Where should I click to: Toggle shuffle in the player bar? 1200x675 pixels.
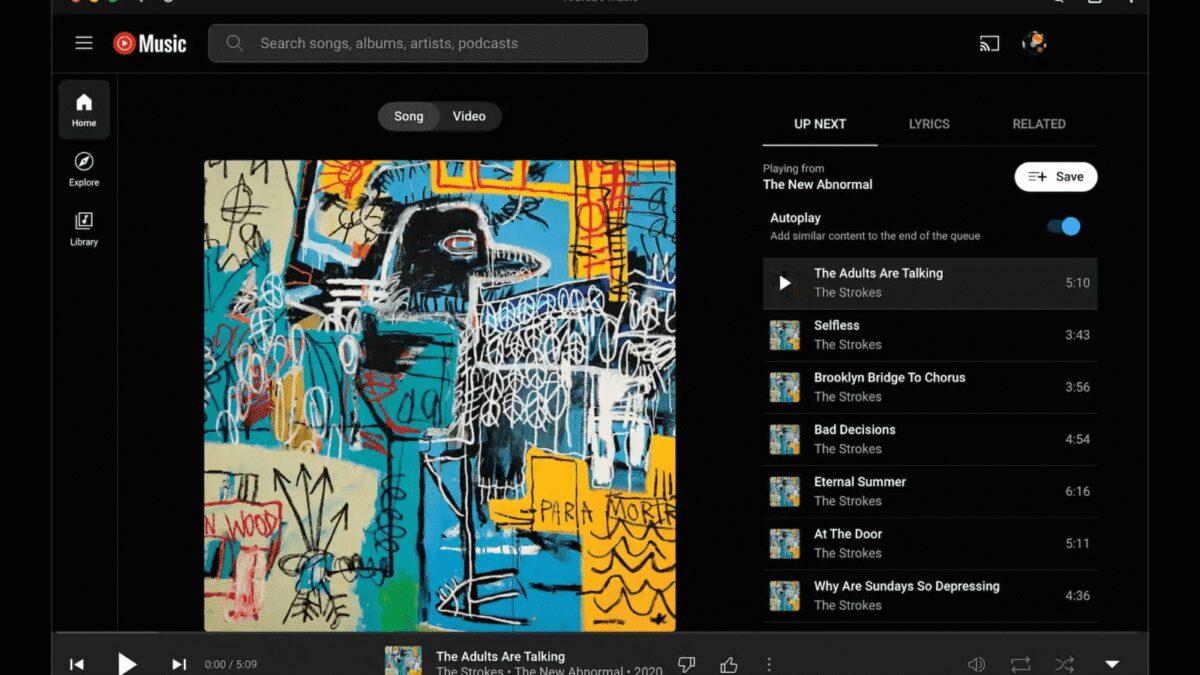pos(1064,664)
